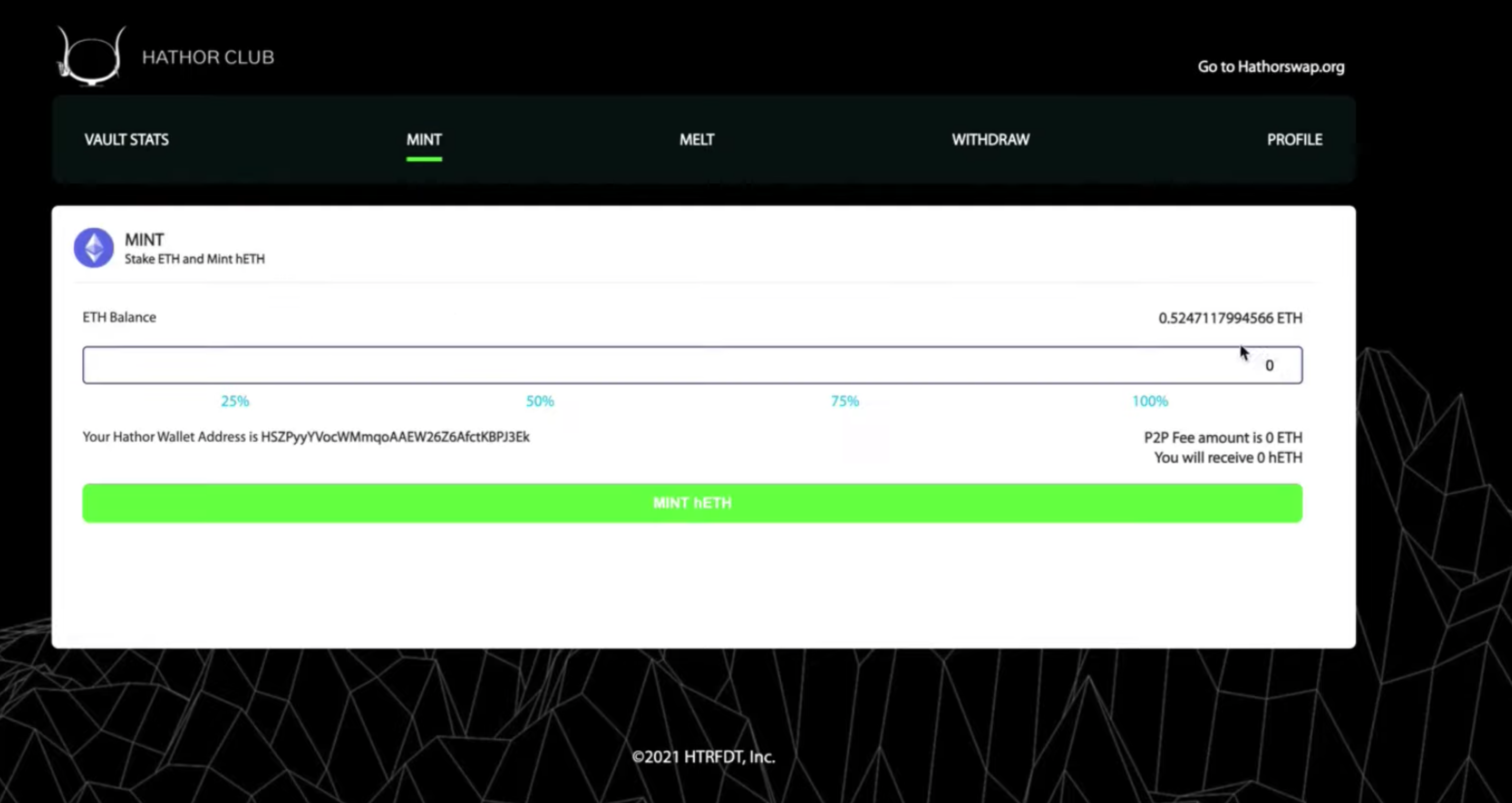Click the Hathor Club horned logo icon
This screenshot has width=1512, height=803.
(92, 57)
